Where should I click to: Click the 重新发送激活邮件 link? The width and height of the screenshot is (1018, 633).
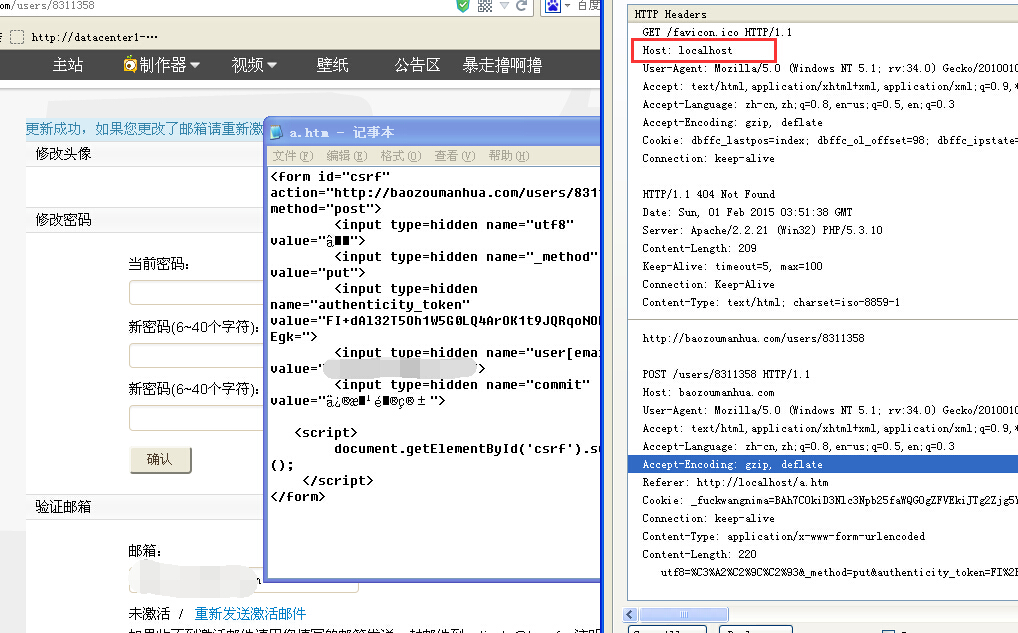click(250, 614)
